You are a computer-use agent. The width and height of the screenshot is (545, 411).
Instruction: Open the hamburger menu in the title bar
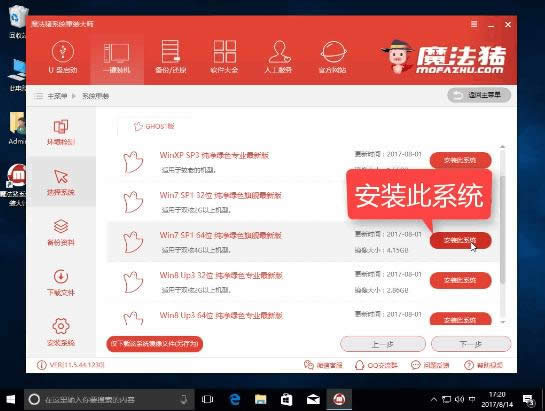tap(474, 24)
